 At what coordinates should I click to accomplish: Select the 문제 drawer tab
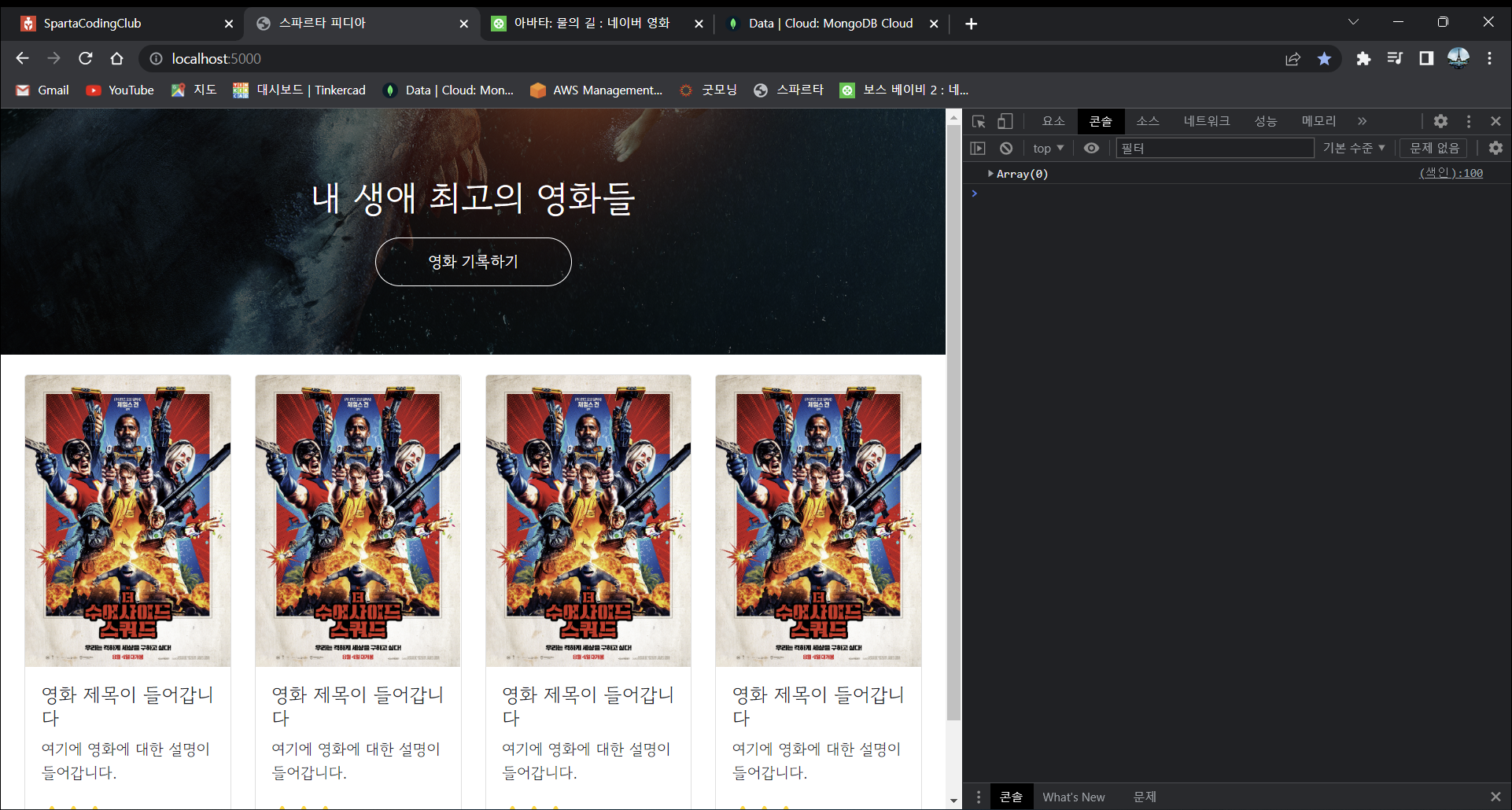[1145, 797]
